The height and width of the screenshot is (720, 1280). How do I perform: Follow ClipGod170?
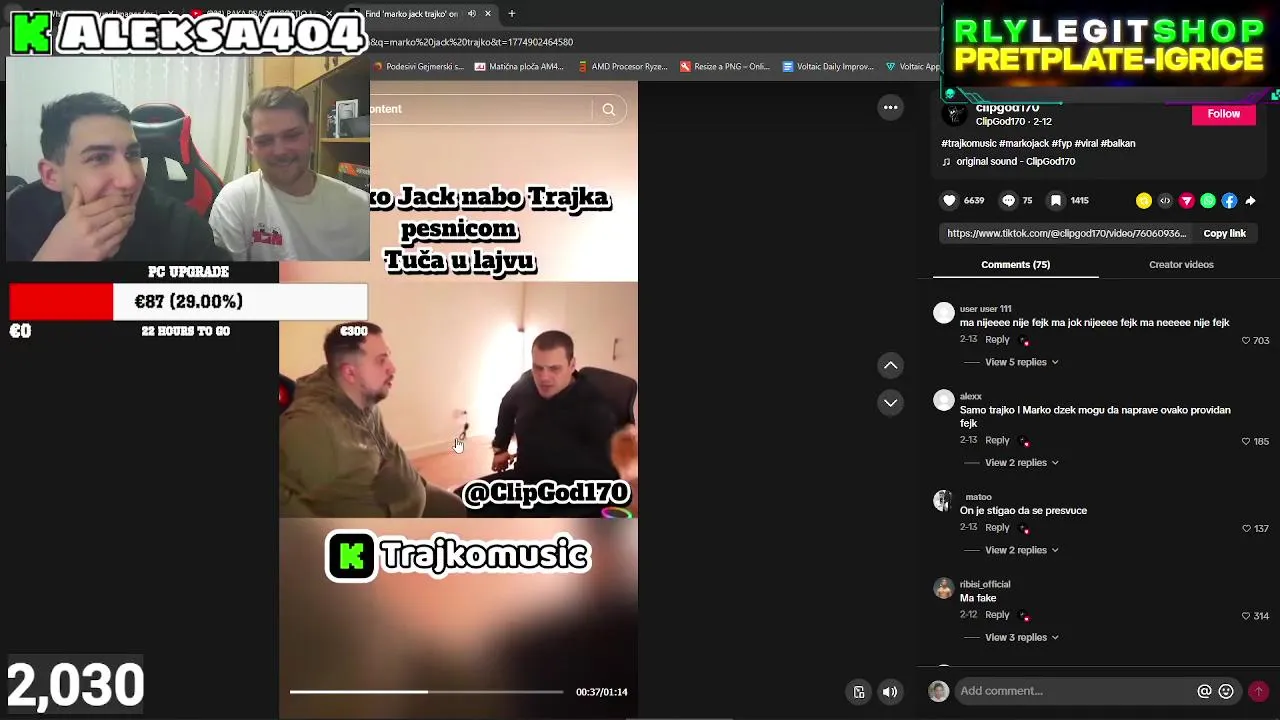[x=1223, y=114]
